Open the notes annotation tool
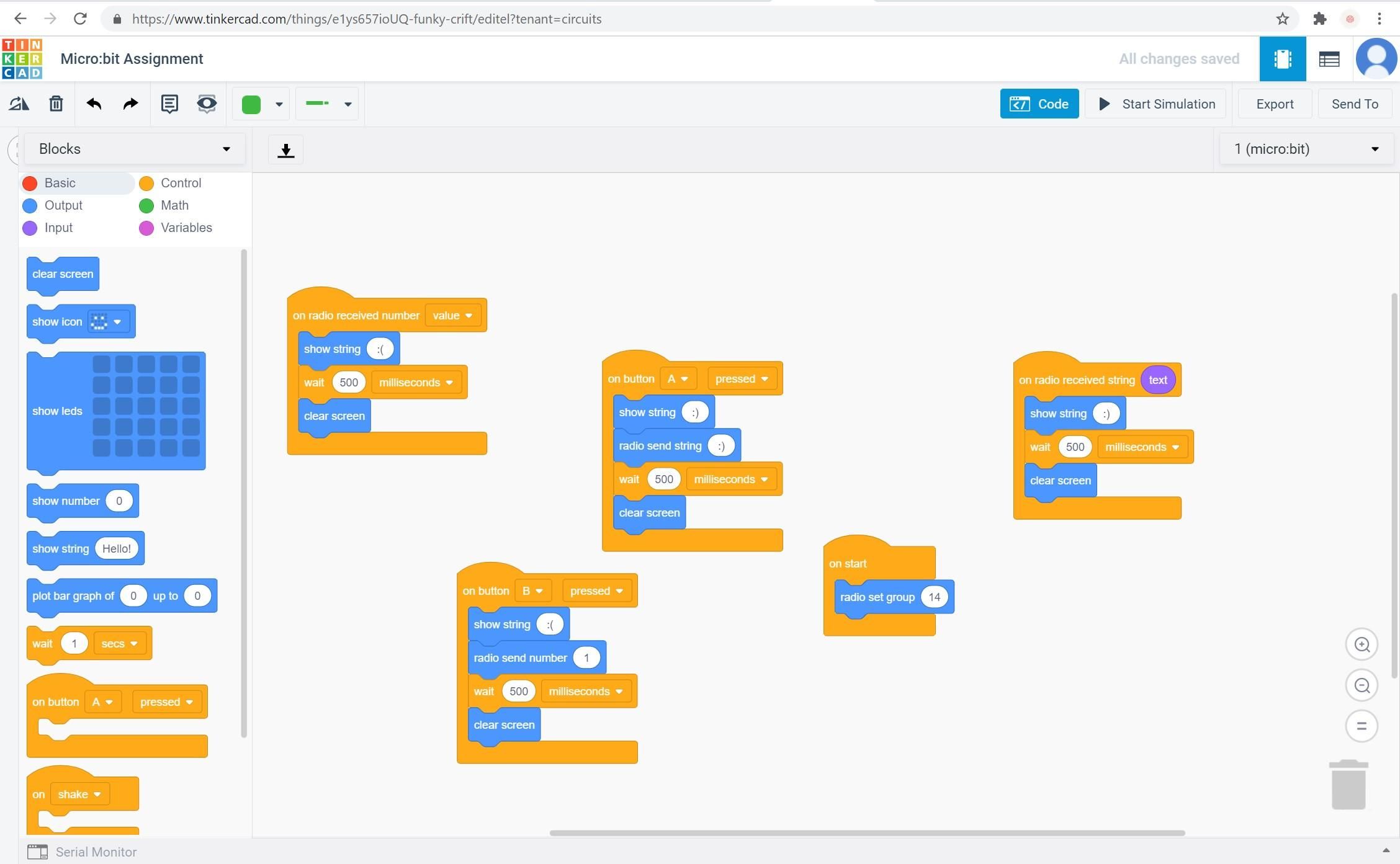This screenshot has width=1400, height=864. (169, 104)
